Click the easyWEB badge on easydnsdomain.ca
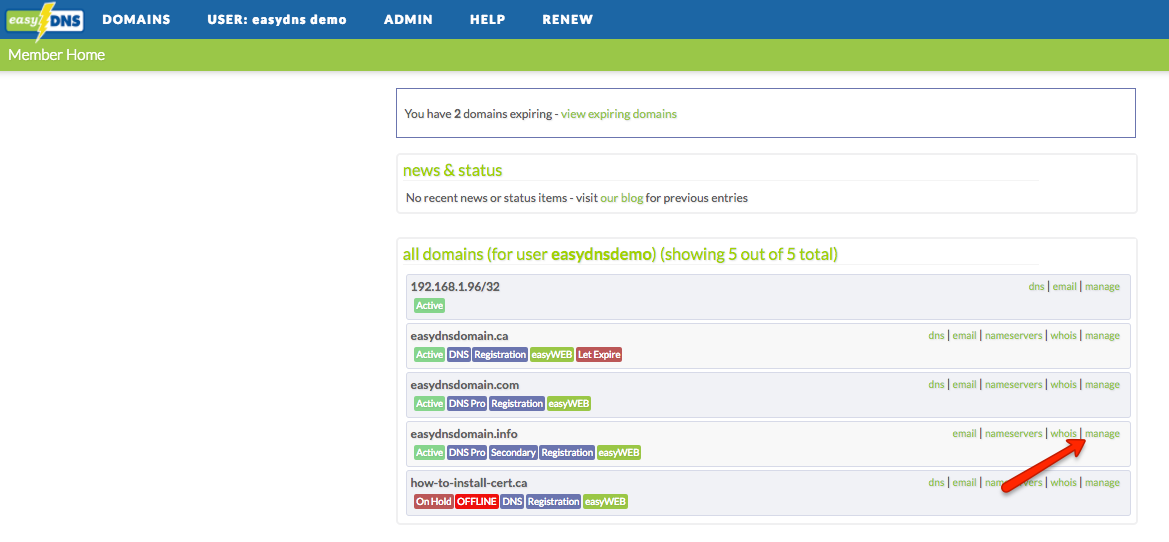Screen dimensions: 1169x542 [x=552, y=355]
